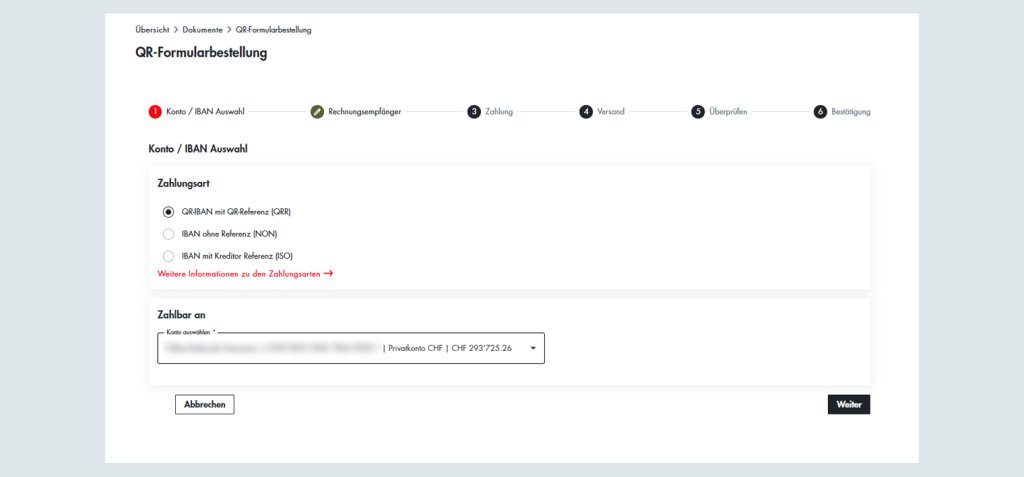Click the step 4 number circle
This screenshot has width=1024, height=477.
pyautogui.click(x=586, y=111)
